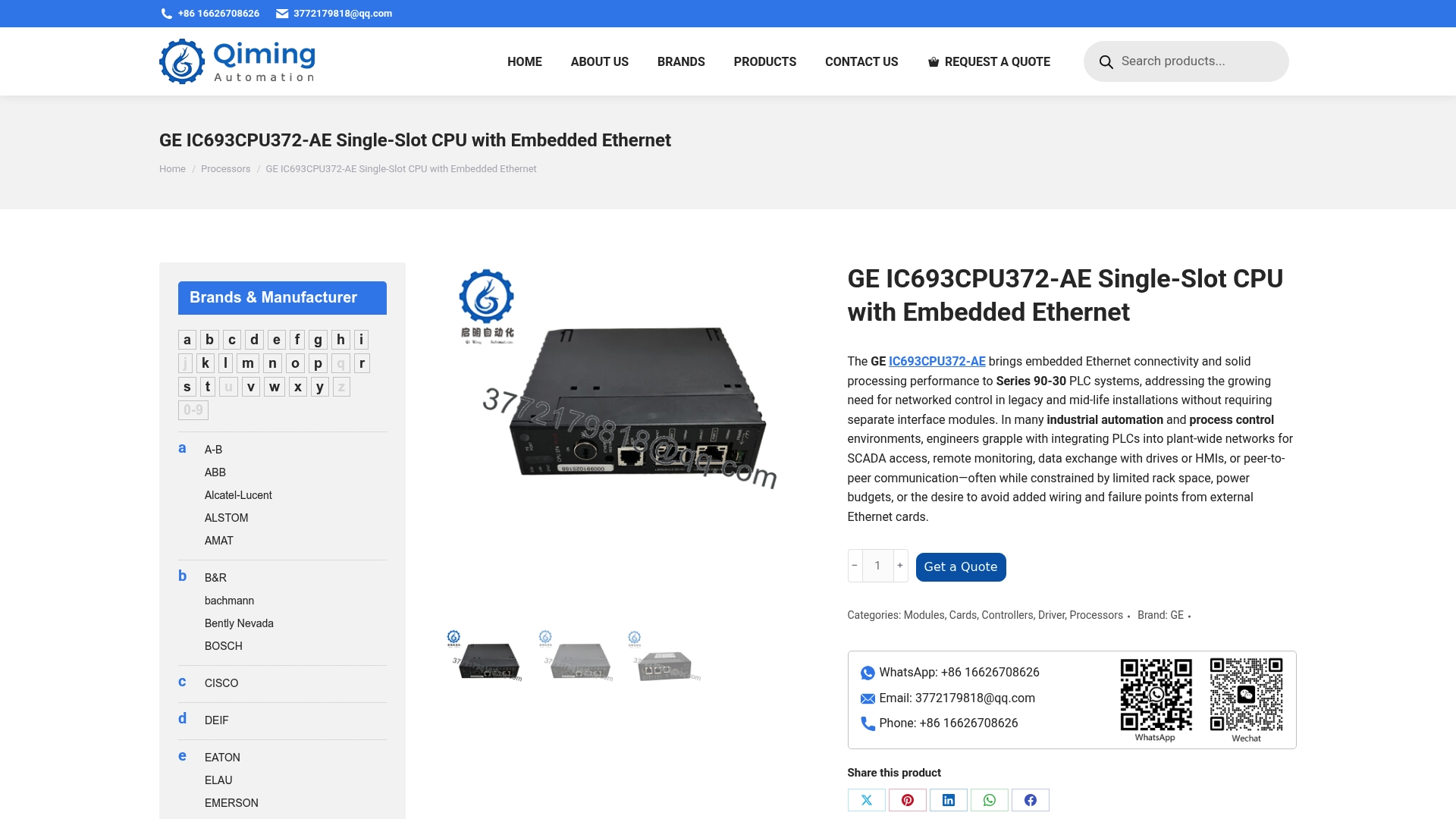Click Get a Quote button
This screenshot has height=819, width=1456.
tap(961, 567)
